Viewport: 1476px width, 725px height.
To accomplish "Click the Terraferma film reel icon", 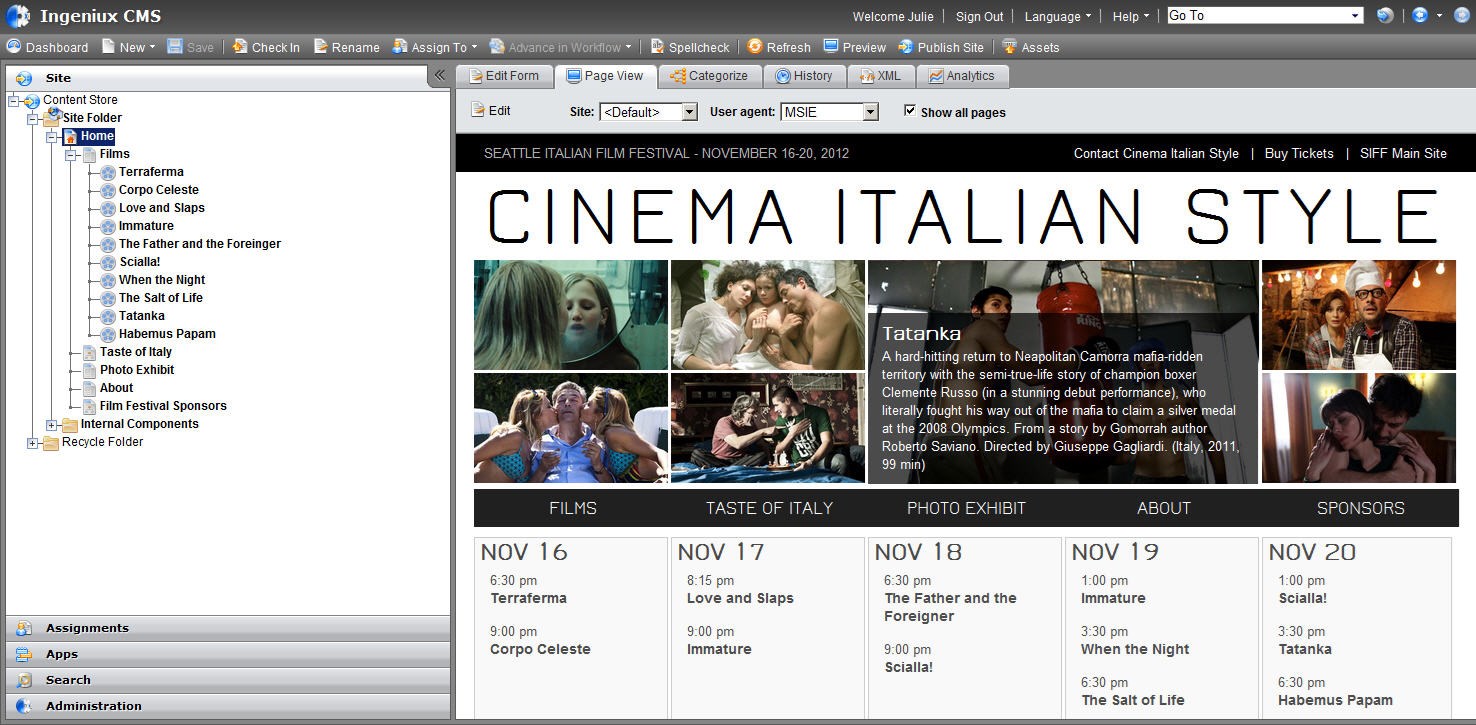I will pyautogui.click(x=108, y=172).
